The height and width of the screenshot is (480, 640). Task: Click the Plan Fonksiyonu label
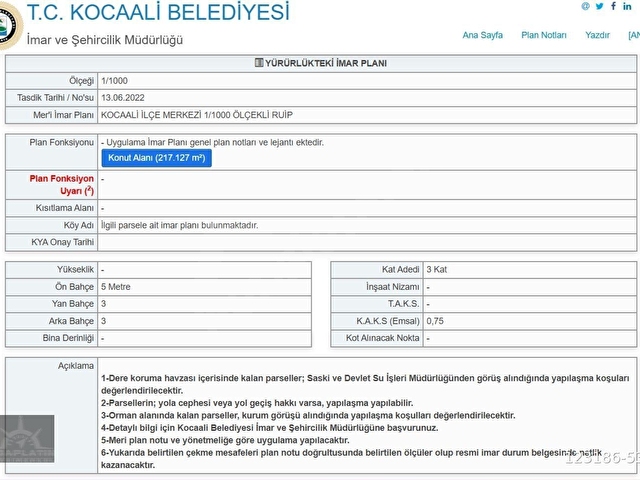tap(61, 142)
